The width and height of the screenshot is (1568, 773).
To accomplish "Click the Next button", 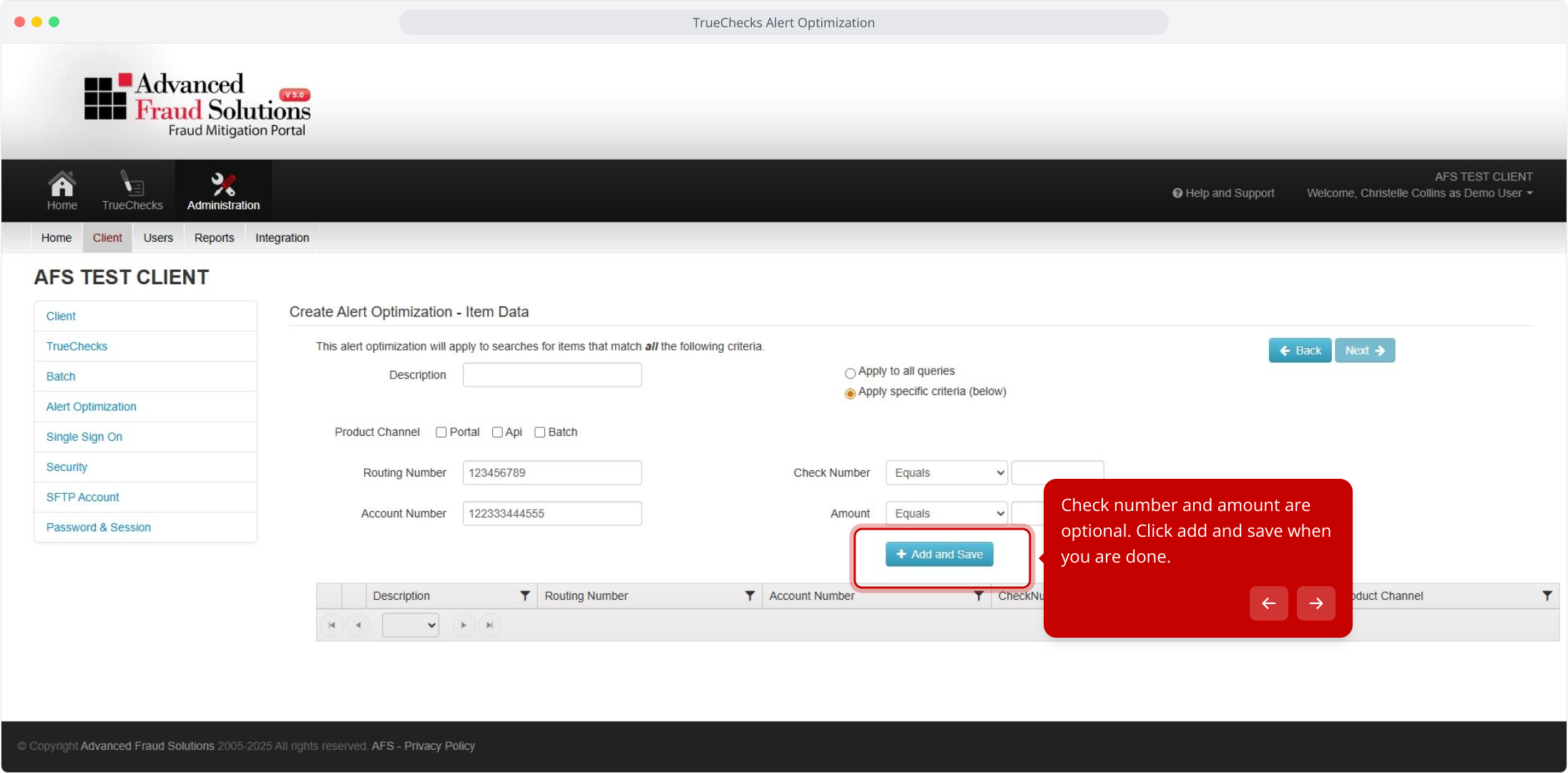I will (1365, 351).
